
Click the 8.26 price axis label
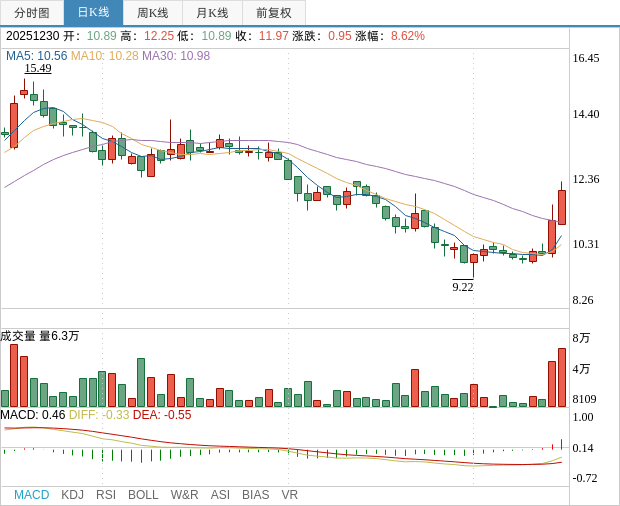coord(583,300)
